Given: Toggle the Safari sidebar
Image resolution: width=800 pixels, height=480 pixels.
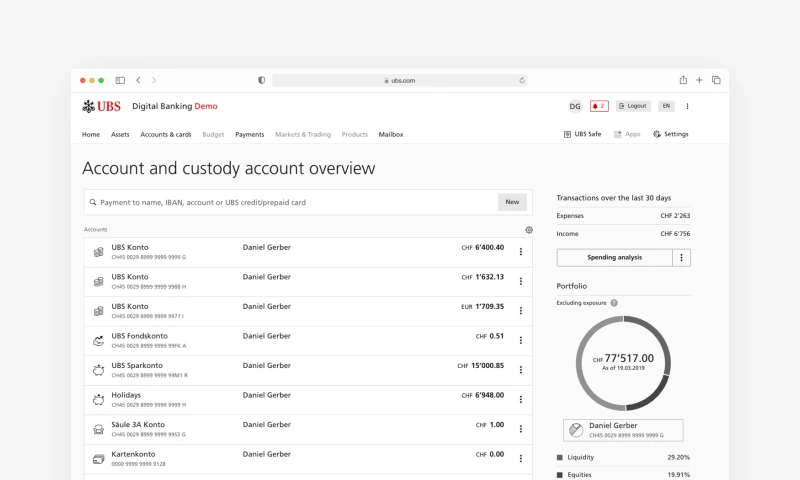Looking at the screenshot, I should (x=120, y=80).
